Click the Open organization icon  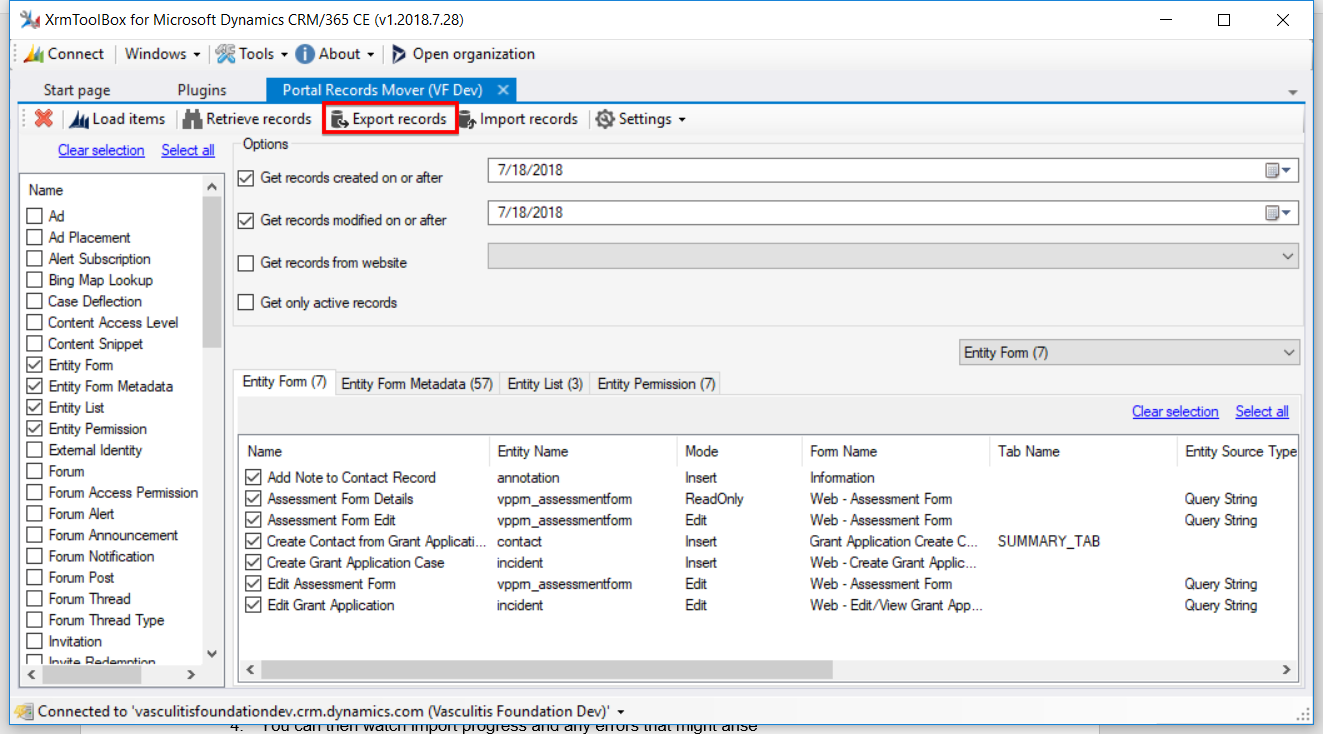pos(399,54)
